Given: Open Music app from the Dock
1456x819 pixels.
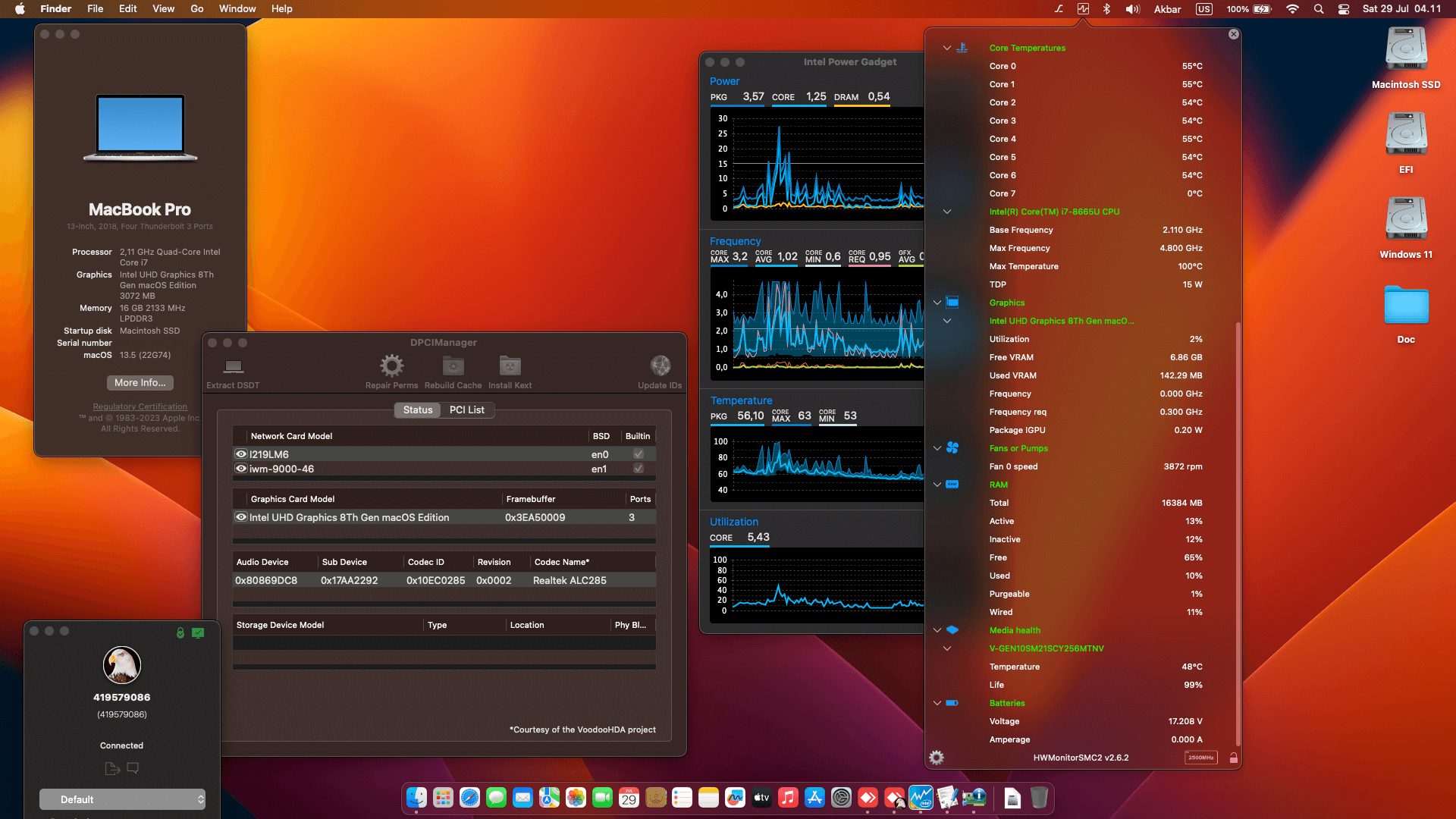Looking at the screenshot, I should [788, 798].
